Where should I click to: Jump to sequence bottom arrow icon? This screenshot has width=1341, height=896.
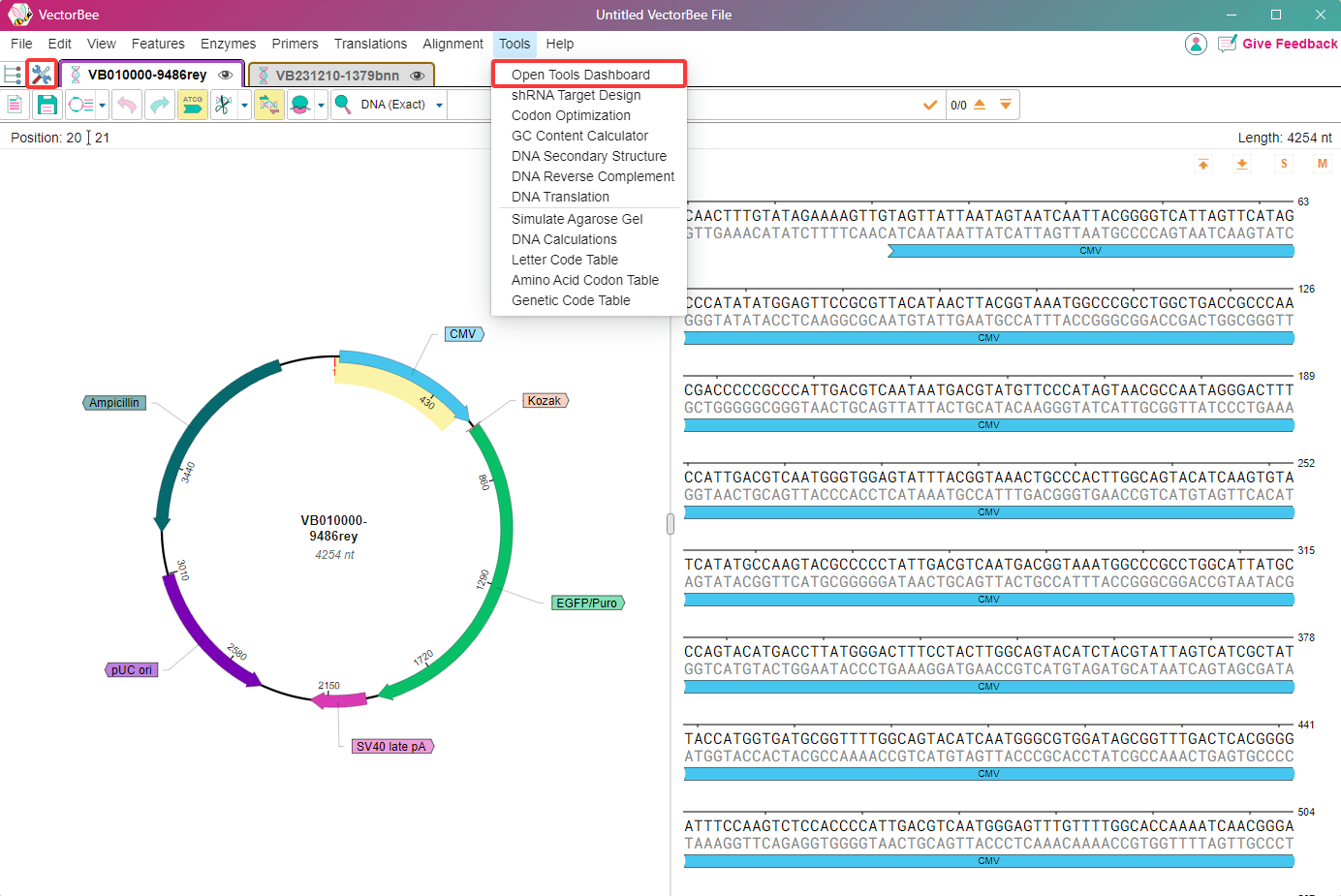1242,164
